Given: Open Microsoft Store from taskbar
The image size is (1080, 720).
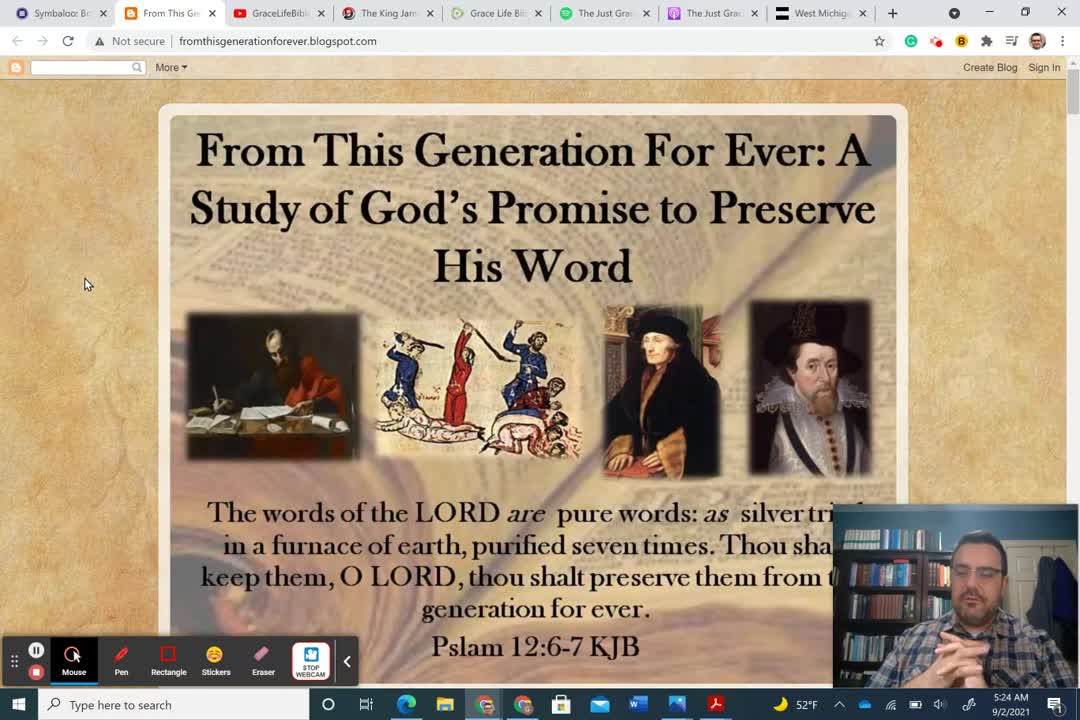Looking at the screenshot, I should click(561, 704).
